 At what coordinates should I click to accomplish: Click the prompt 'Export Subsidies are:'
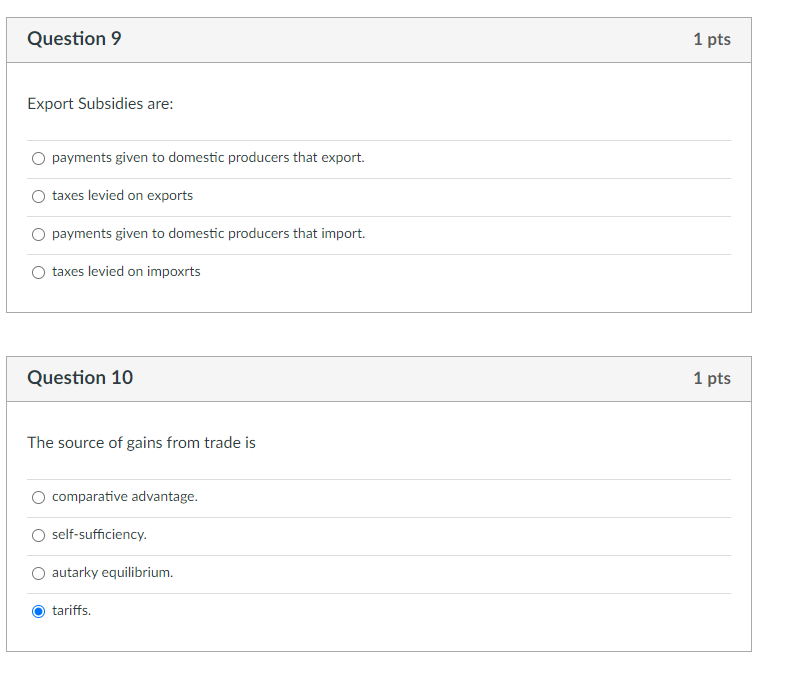(x=100, y=104)
